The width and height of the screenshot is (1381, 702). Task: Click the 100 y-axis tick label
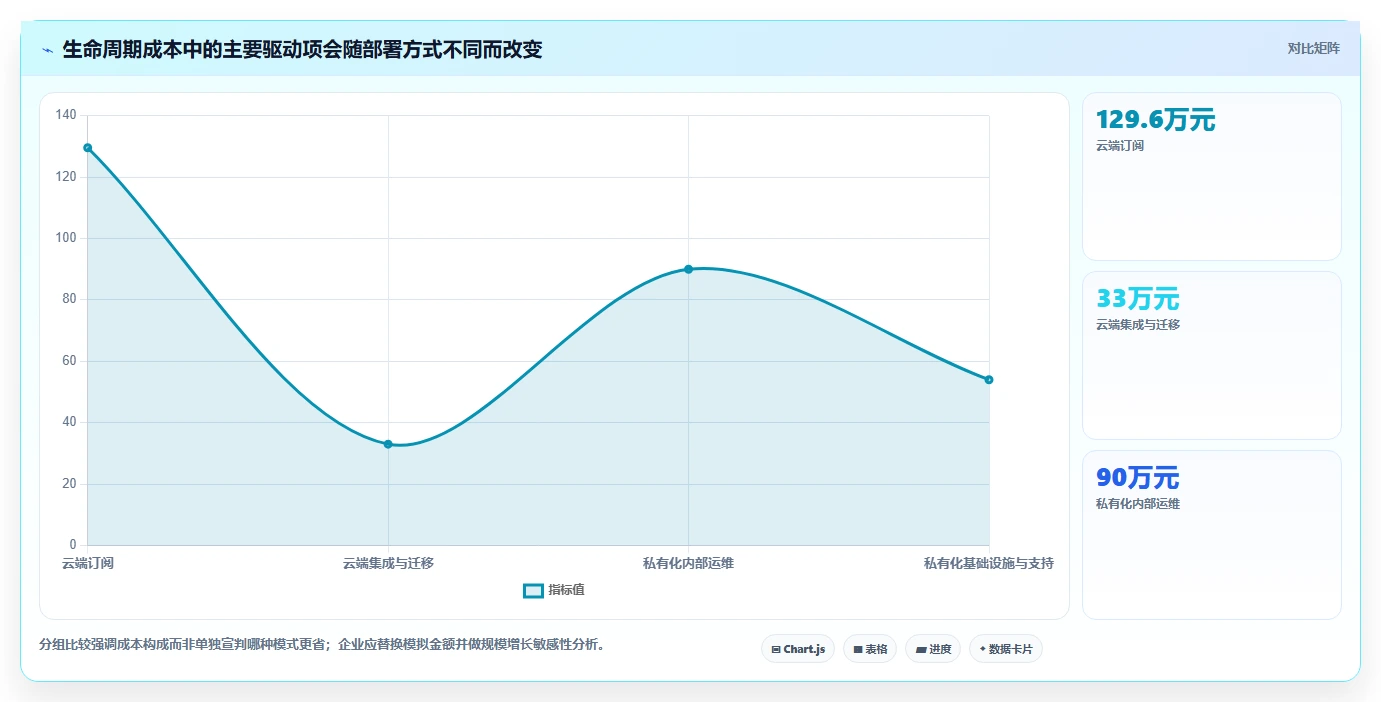[66, 238]
